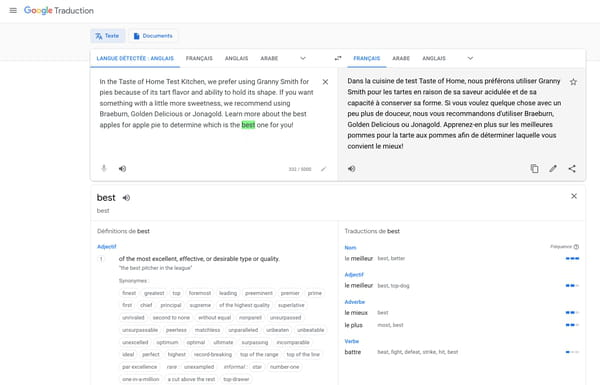This screenshot has width=600, height=385.
Task: Open handwriting pencil input tool
Action: [x=324, y=169]
